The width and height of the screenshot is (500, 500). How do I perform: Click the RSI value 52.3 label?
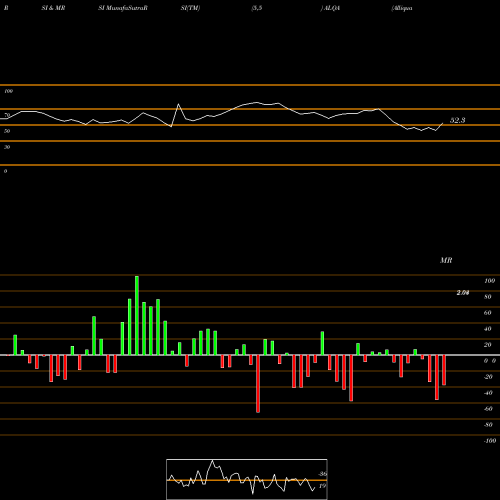click(457, 120)
